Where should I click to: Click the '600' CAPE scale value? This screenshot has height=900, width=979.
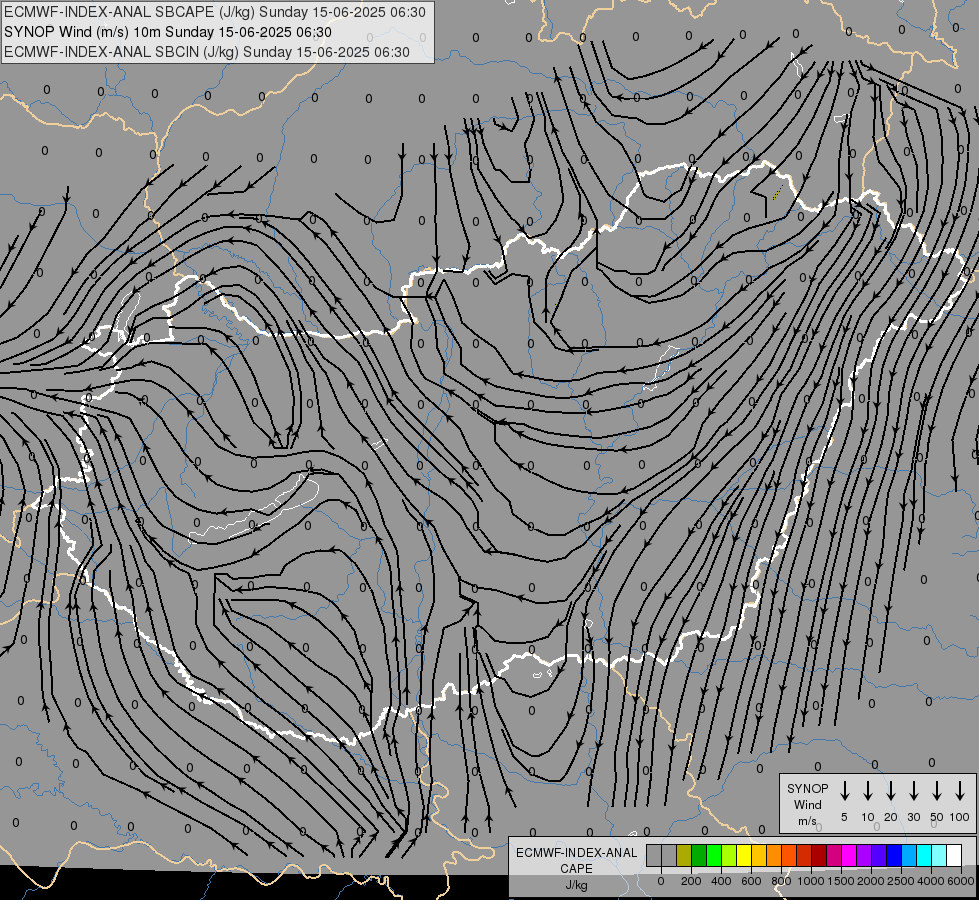751,881
